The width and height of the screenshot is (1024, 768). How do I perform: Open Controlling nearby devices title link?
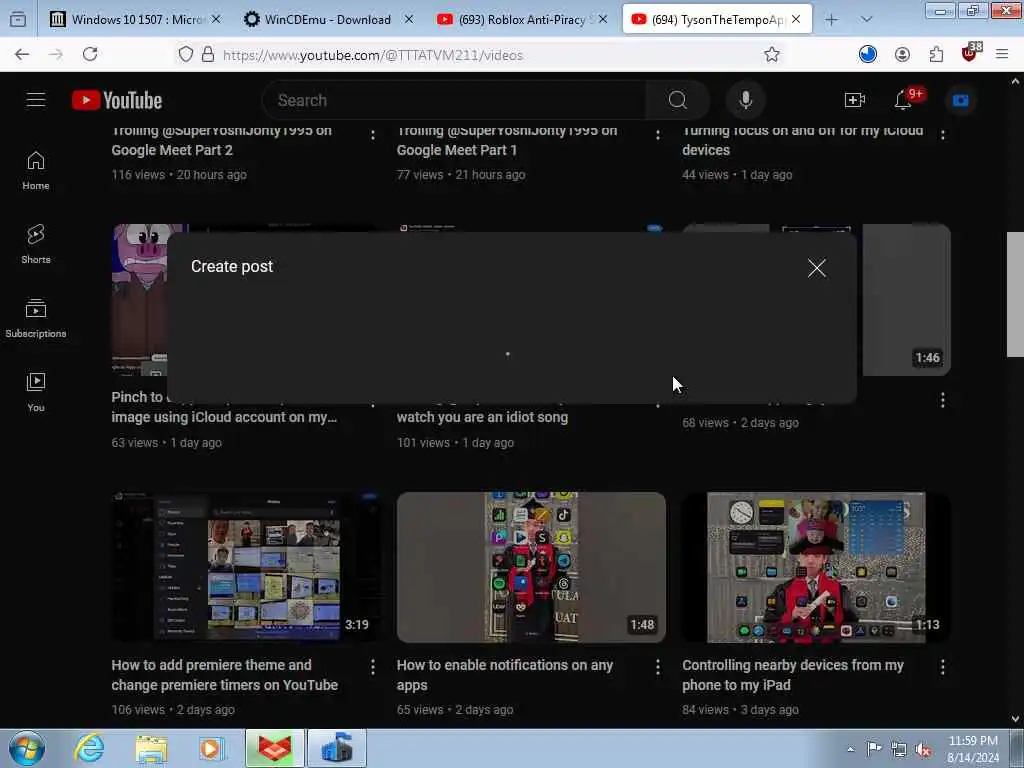point(793,675)
